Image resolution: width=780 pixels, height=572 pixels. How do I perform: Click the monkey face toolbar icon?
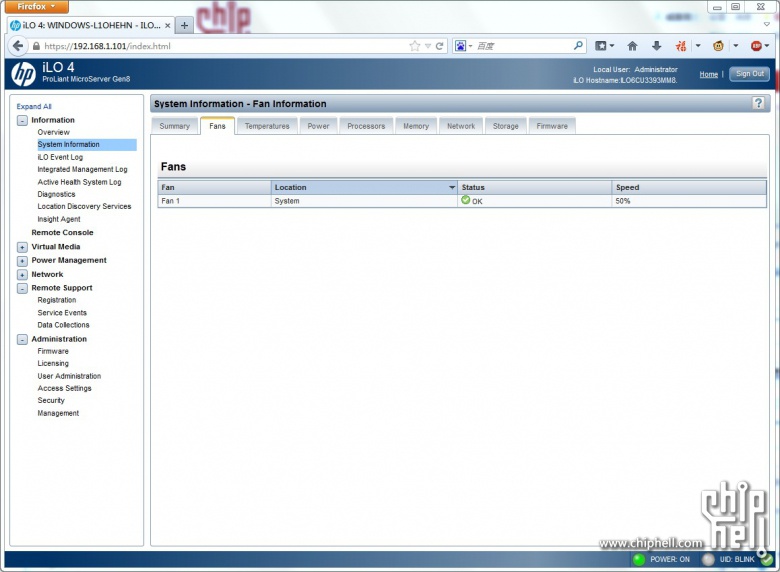click(x=718, y=46)
